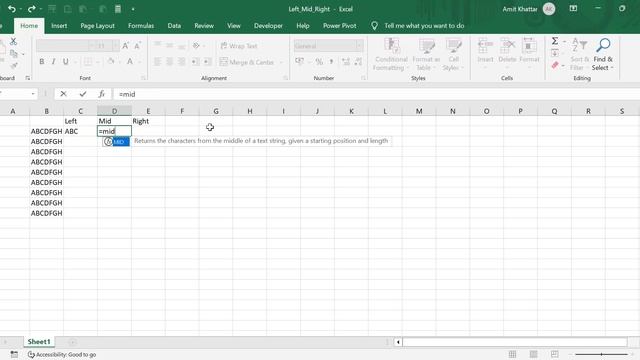Click the Percent Style icon
This screenshot has width=640, height=360.
[x=319, y=62]
